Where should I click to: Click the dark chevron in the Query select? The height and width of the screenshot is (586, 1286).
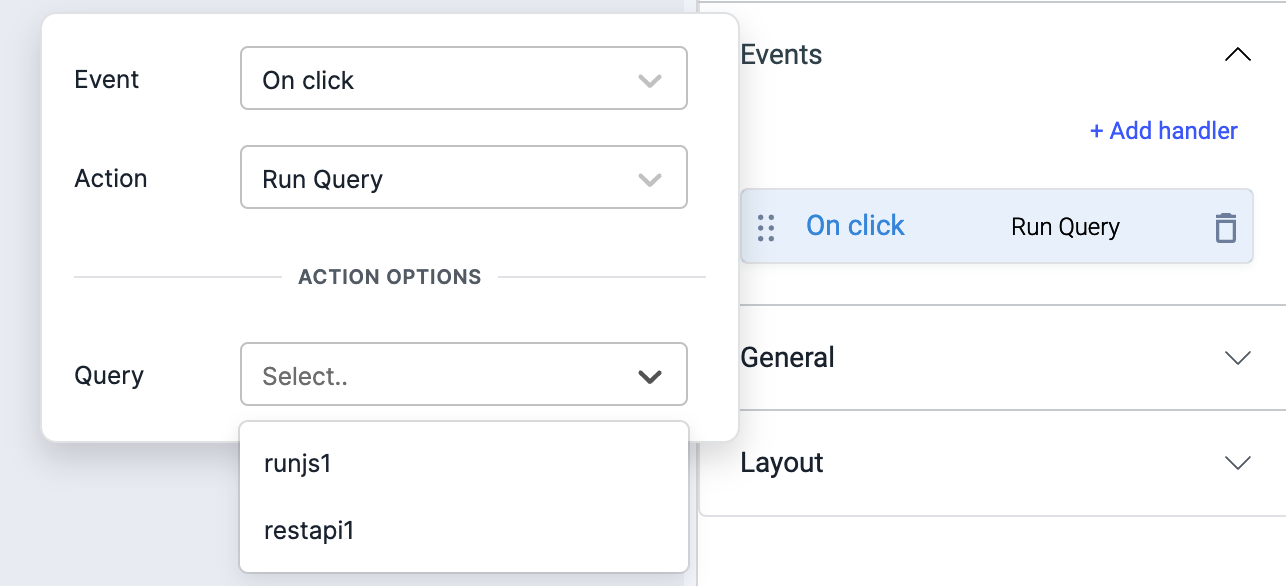650,376
